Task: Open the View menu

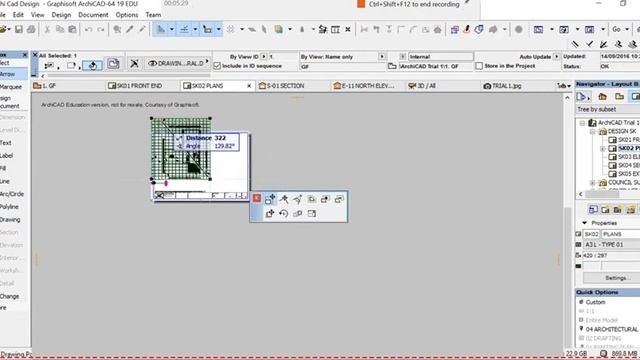Action: pos(38,15)
